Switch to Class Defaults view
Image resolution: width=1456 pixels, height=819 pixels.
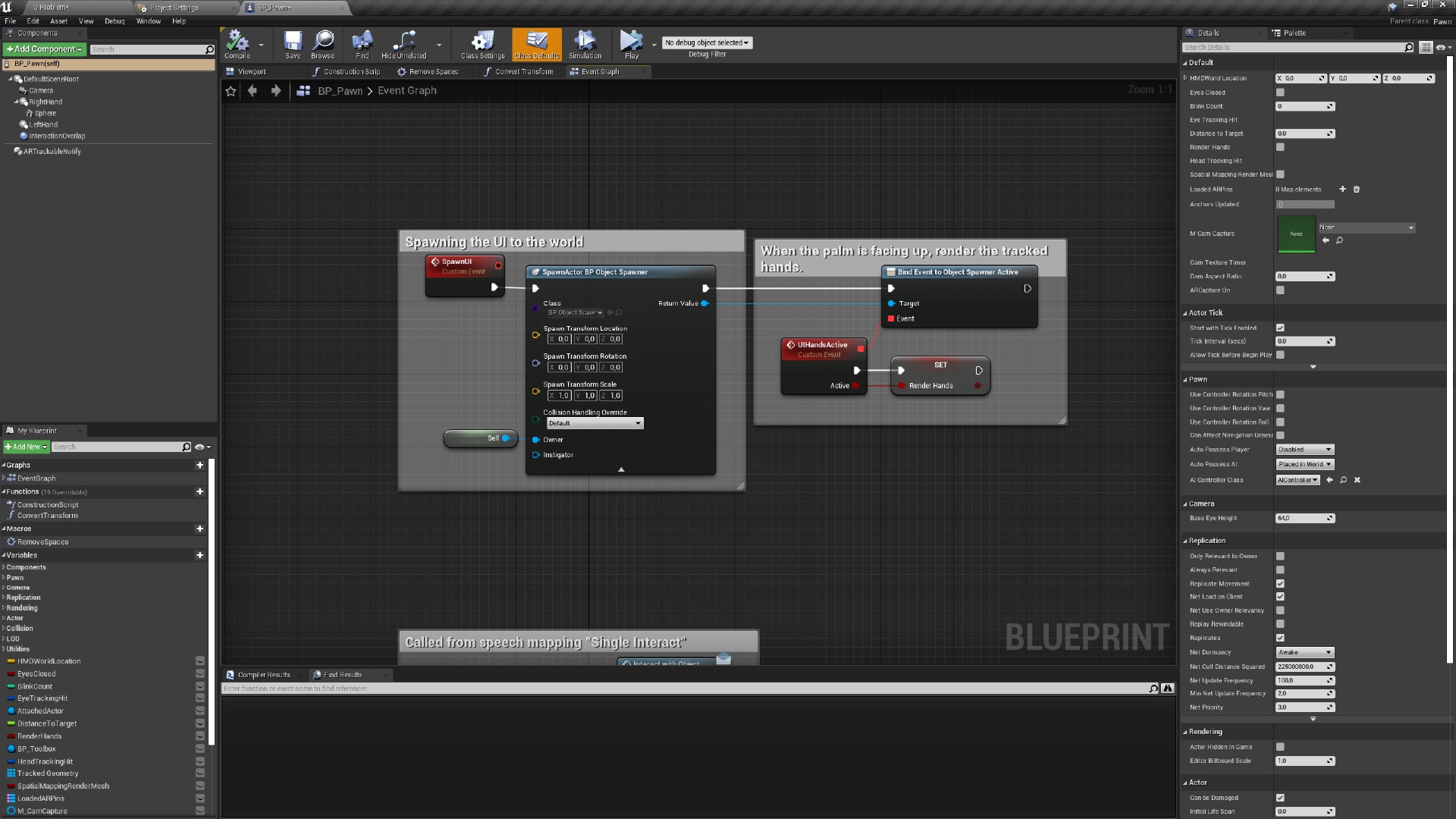point(536,44)
